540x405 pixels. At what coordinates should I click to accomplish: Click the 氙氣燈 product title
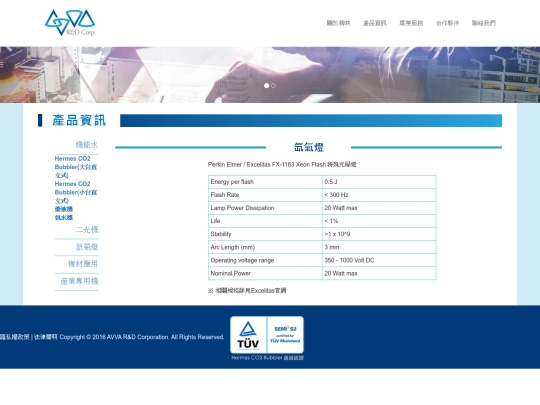point(309,147)
